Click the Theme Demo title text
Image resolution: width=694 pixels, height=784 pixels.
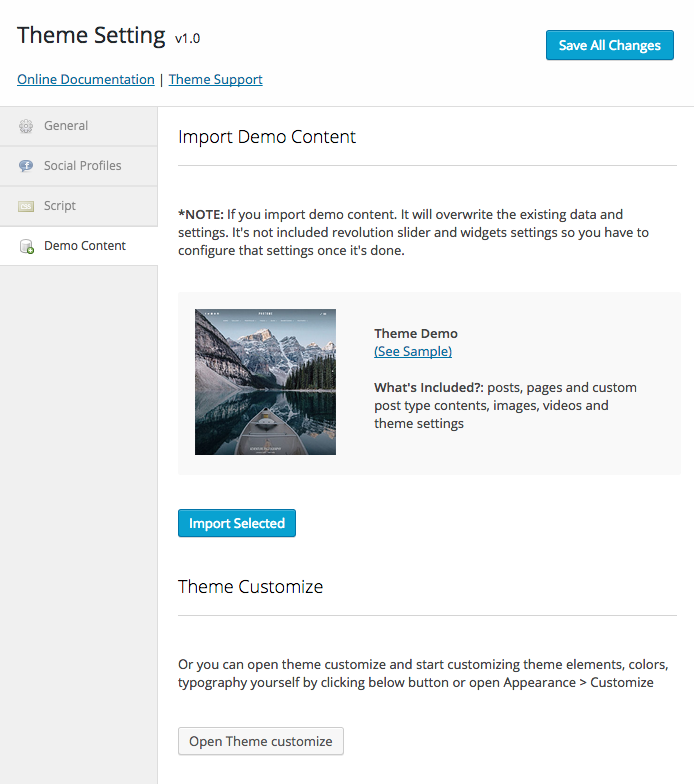(x=415, y=334)
